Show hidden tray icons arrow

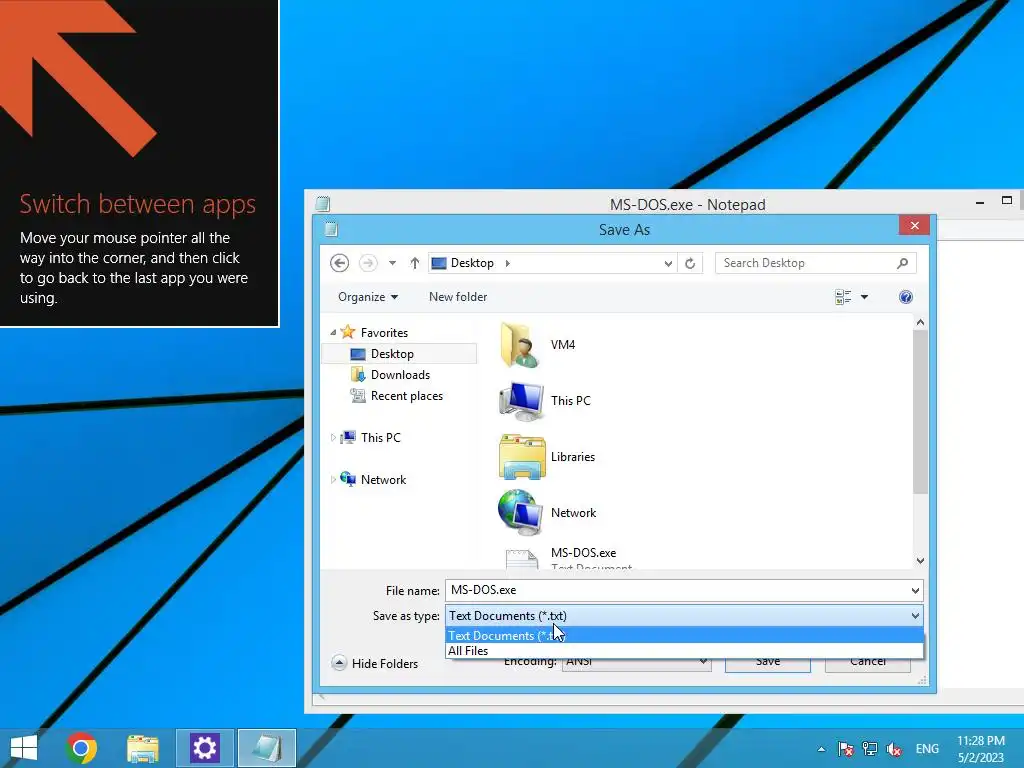pos(821,749)
